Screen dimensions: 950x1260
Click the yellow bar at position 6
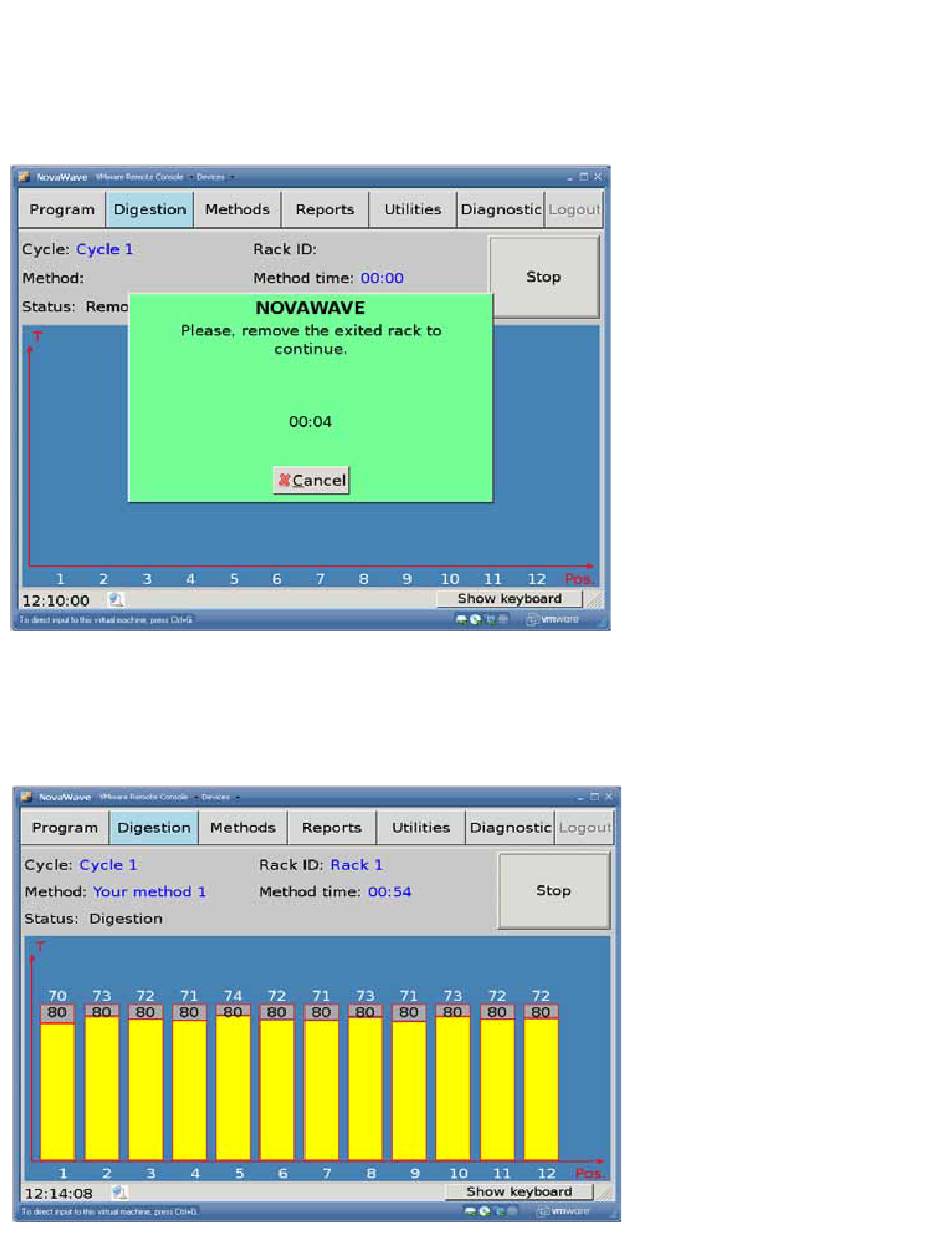(x=277, y=1089)
